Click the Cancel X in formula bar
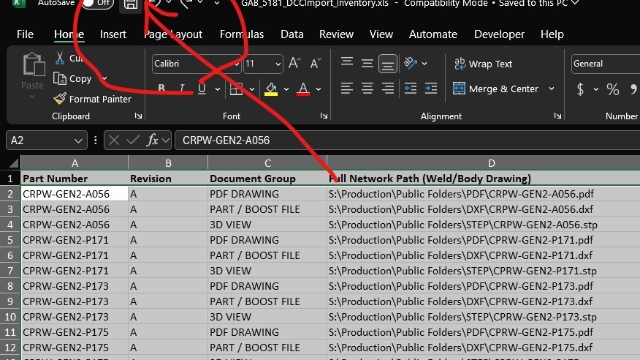Screen dimensions: 640x360 (114, 140)
